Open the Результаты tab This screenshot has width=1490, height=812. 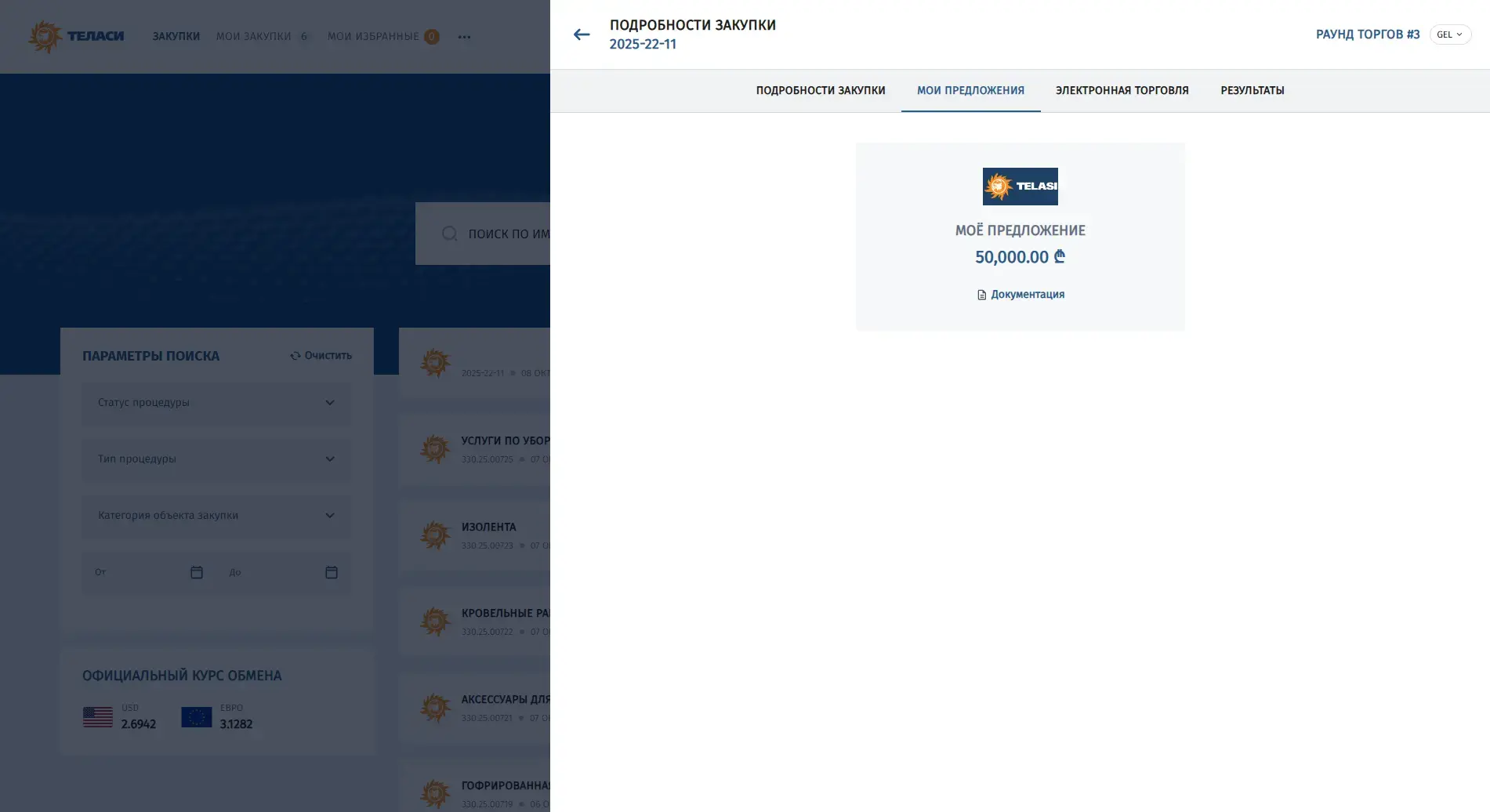(x=1252, y=90)
